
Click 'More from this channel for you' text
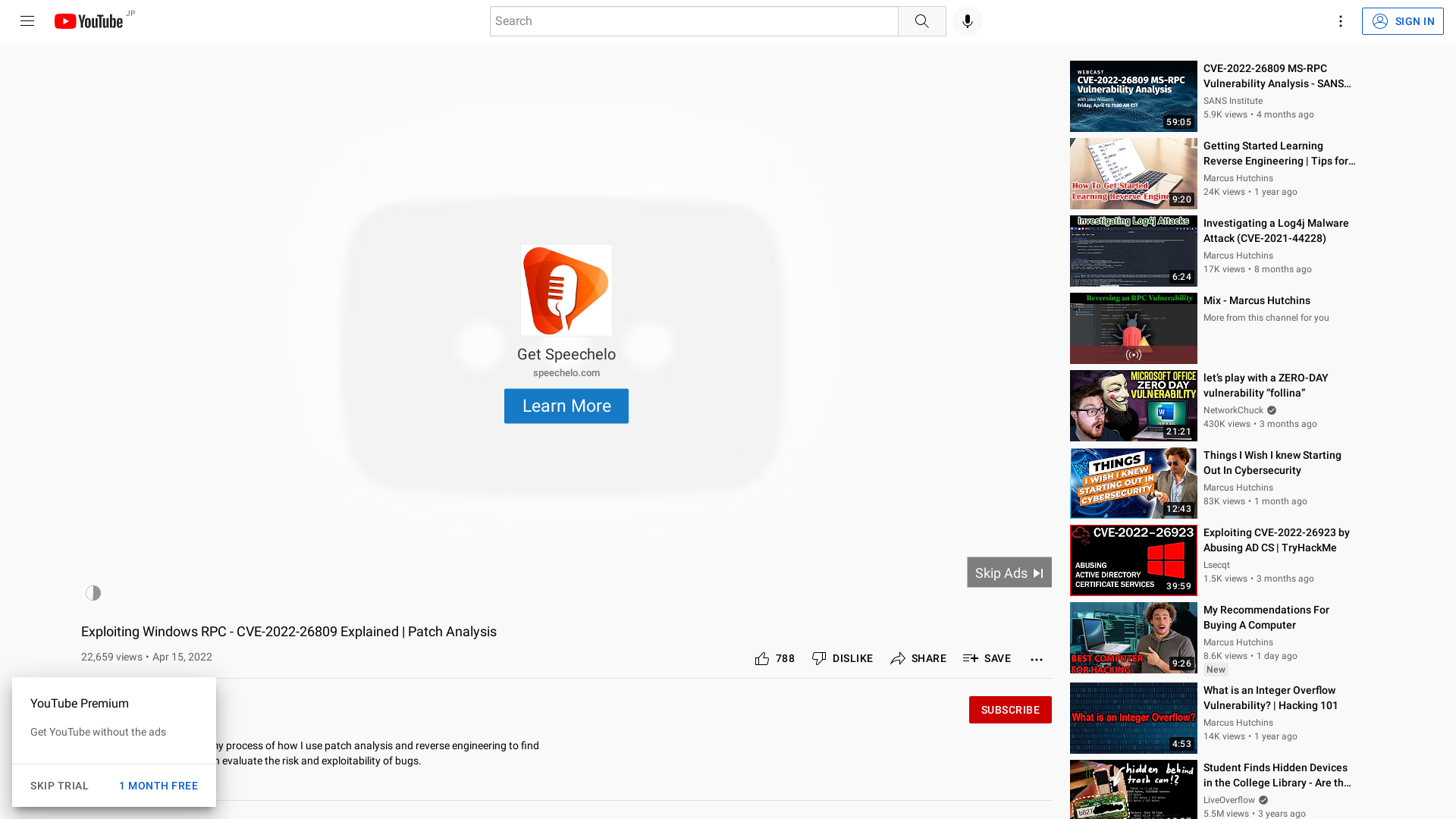(x=1266, y=318)
